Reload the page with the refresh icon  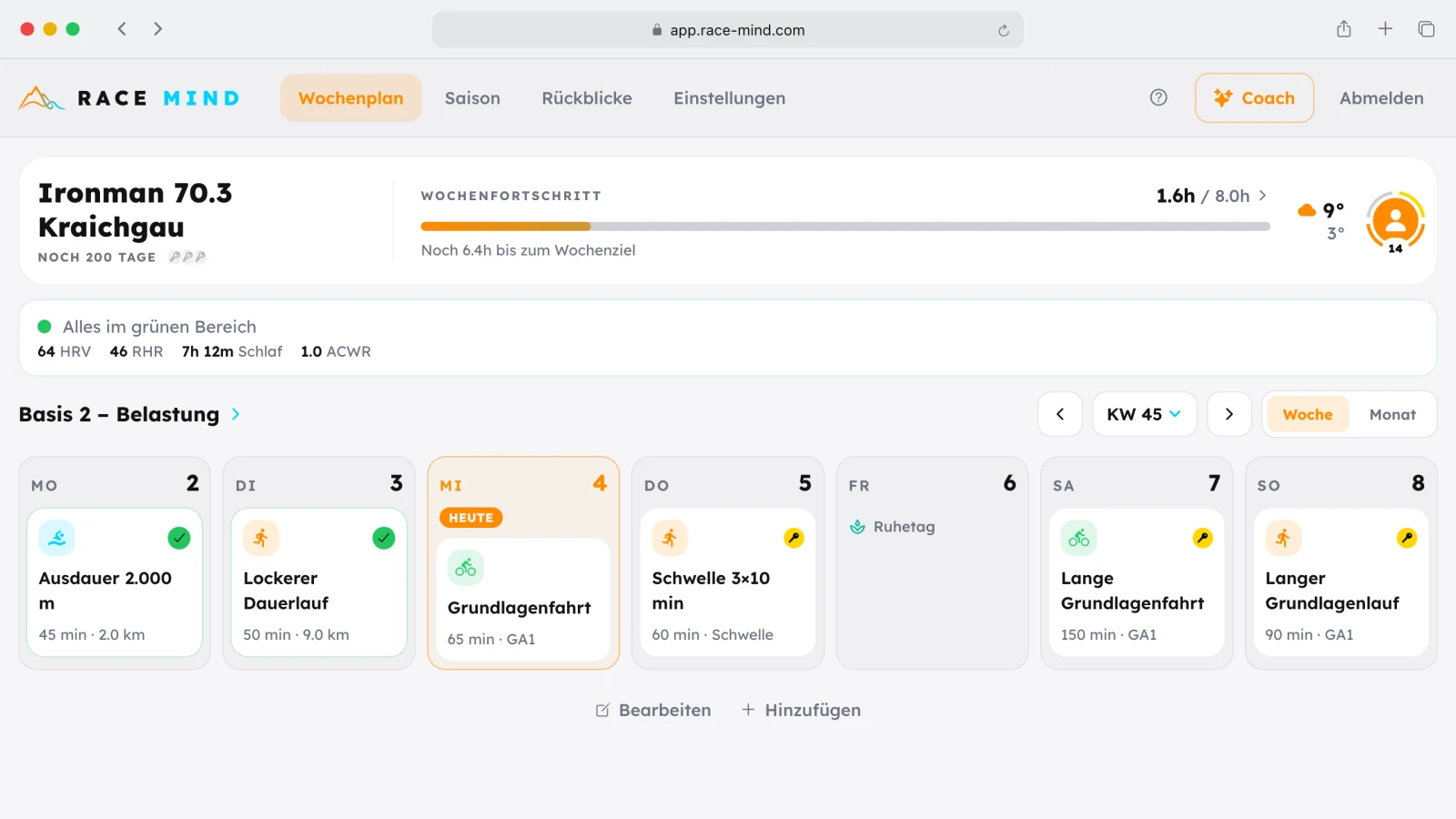click(1004, 30)
